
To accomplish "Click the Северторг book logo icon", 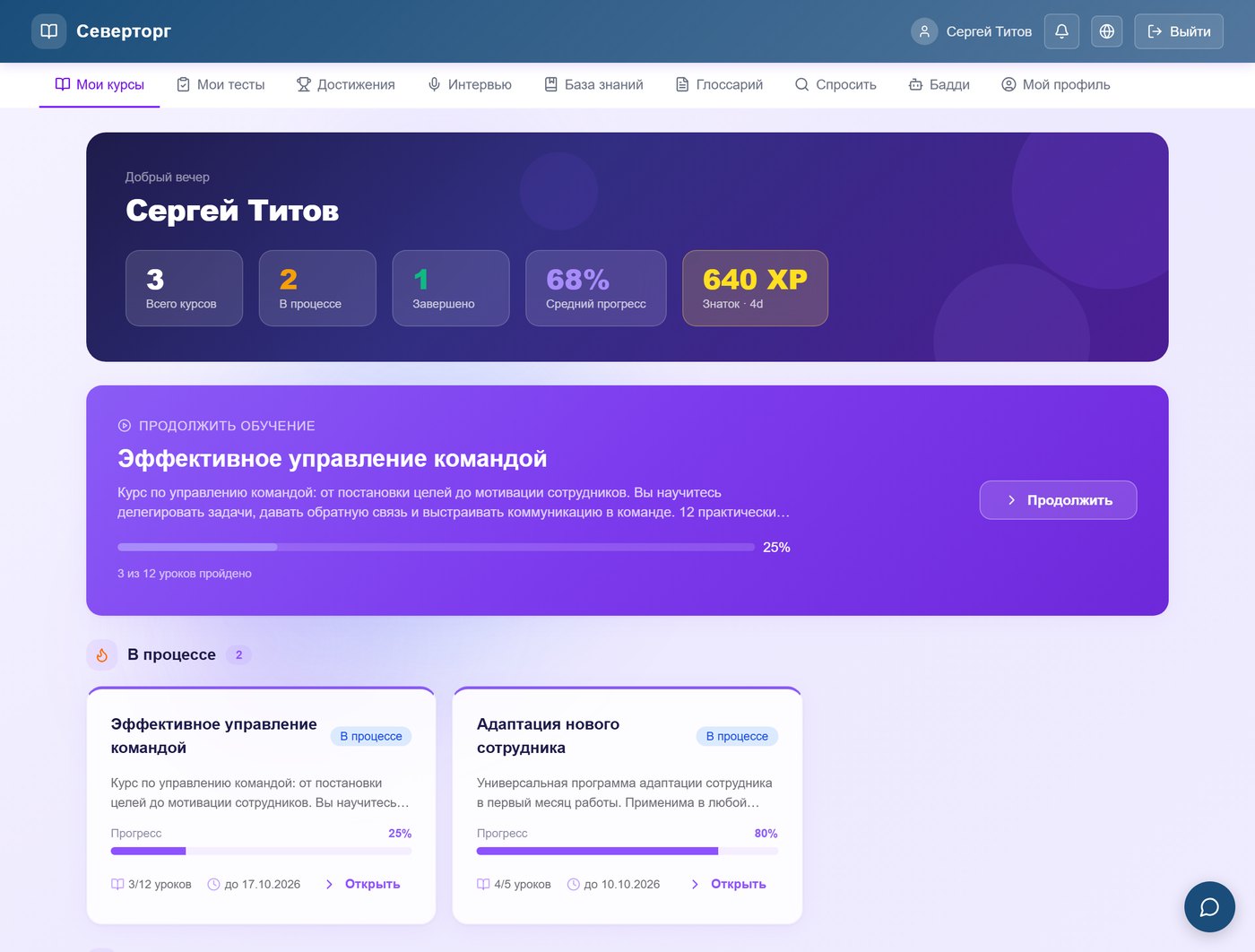I will pyautogui.click(x=49, y=31).
